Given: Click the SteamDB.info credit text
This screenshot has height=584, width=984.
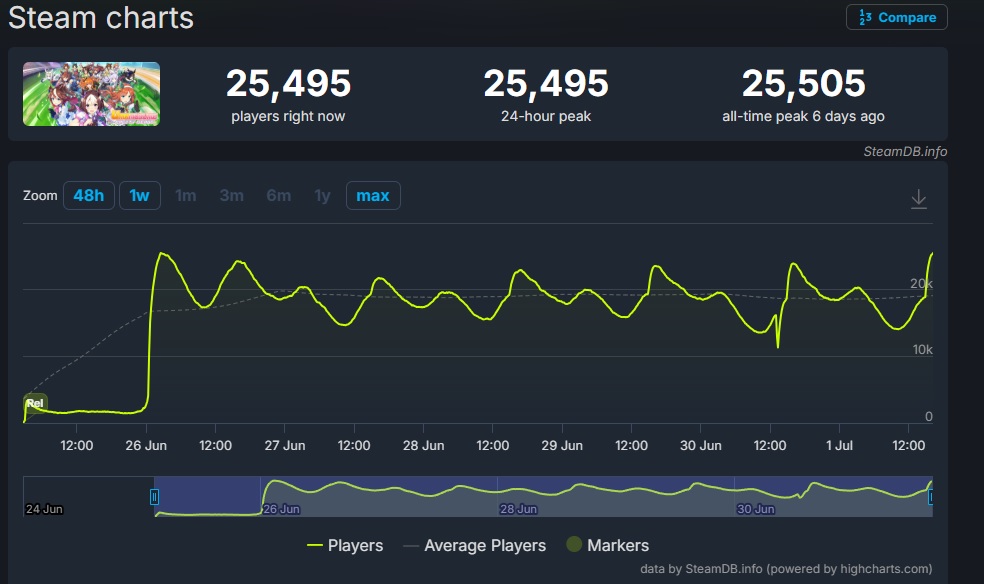Looking at the screenshot, I should [905, 152].
